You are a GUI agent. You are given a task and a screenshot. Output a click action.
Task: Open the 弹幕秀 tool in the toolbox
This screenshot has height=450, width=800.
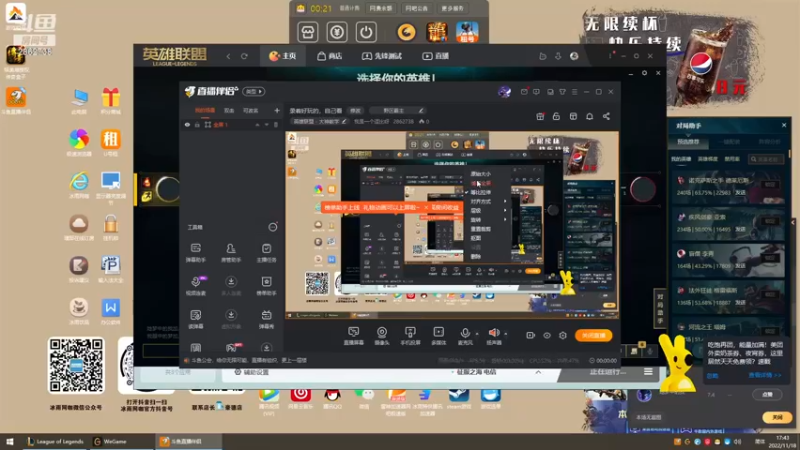(266, 319)
